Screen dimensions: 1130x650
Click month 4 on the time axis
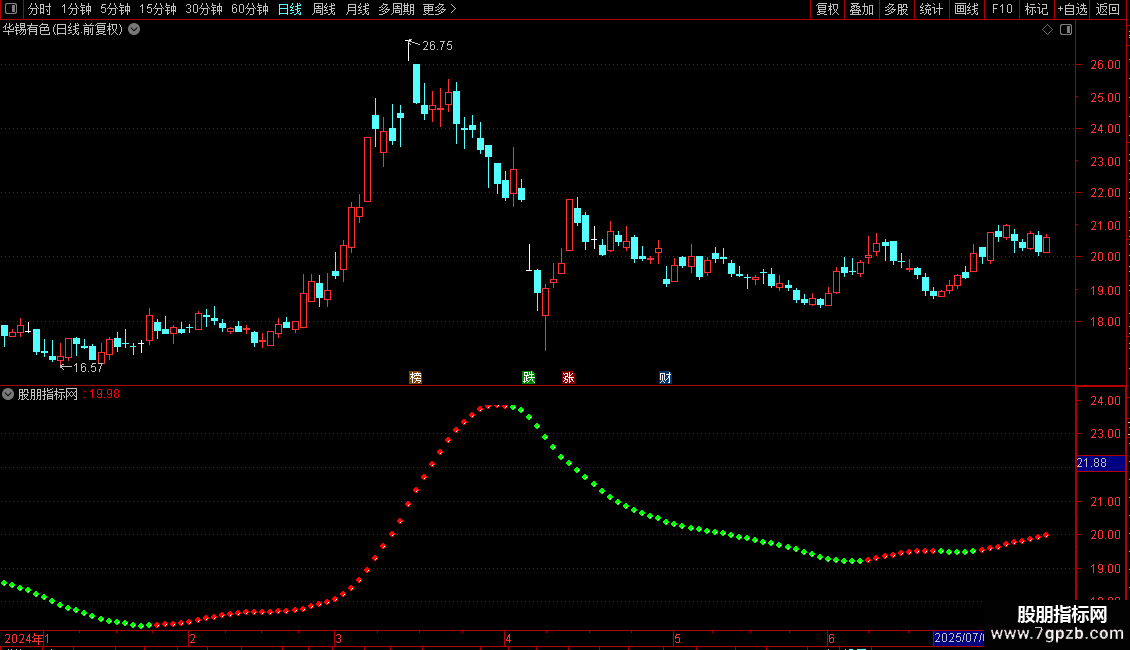coord(508,638)
